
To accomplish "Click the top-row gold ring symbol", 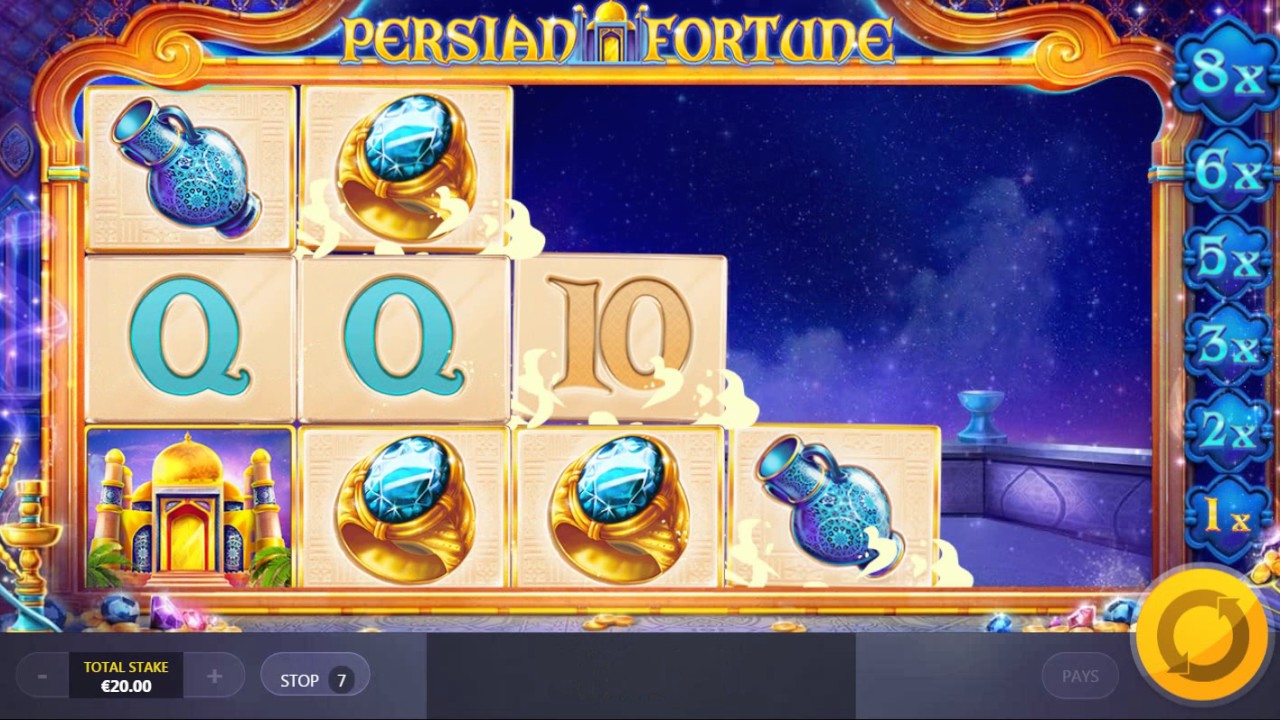I will tap(406, 168).
